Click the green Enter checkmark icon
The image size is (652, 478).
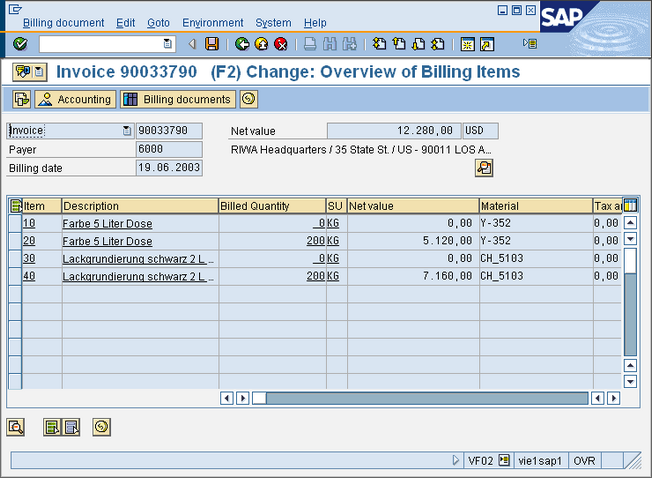point(20,44)
